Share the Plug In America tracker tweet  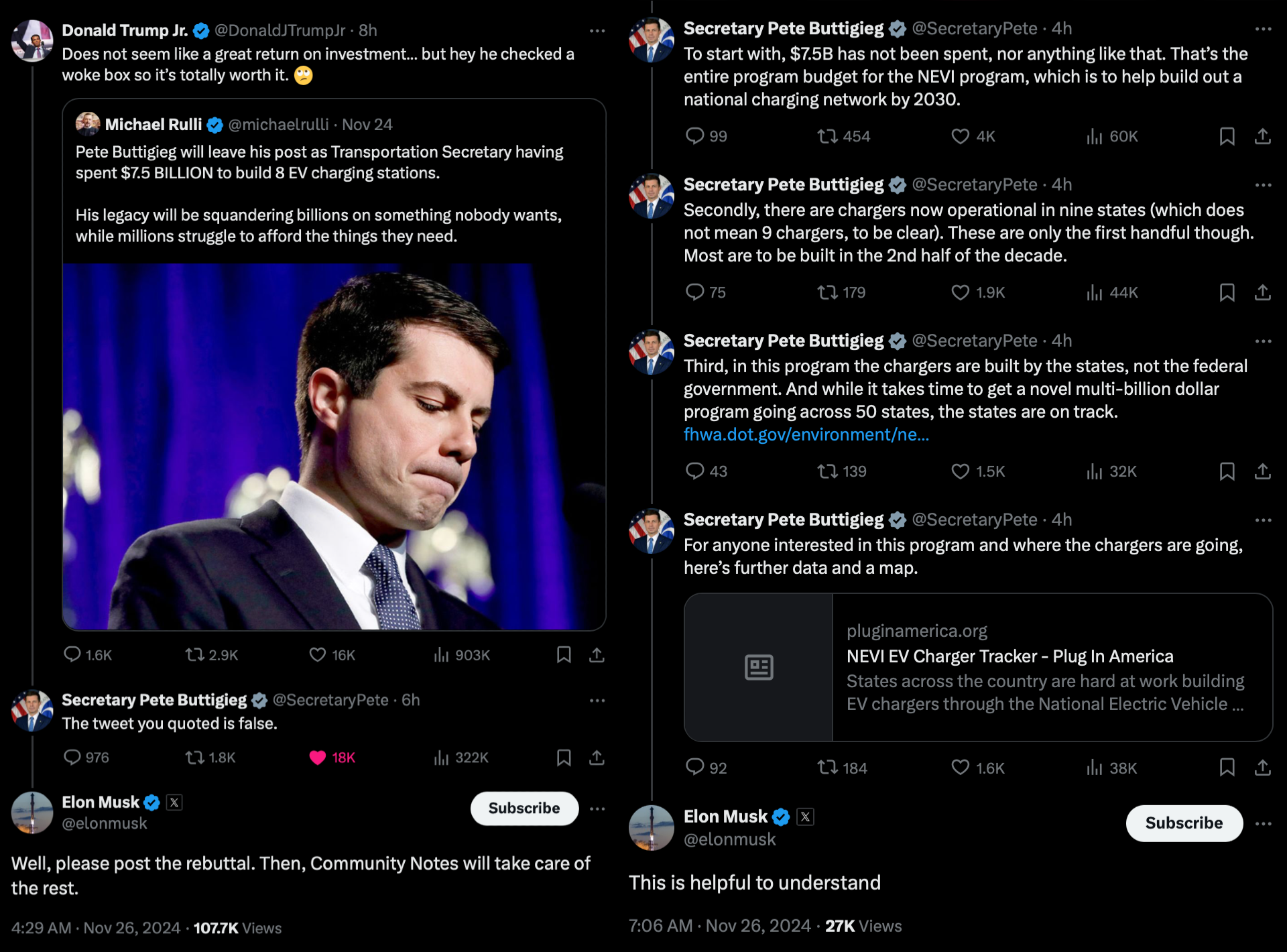point(1262,768)
